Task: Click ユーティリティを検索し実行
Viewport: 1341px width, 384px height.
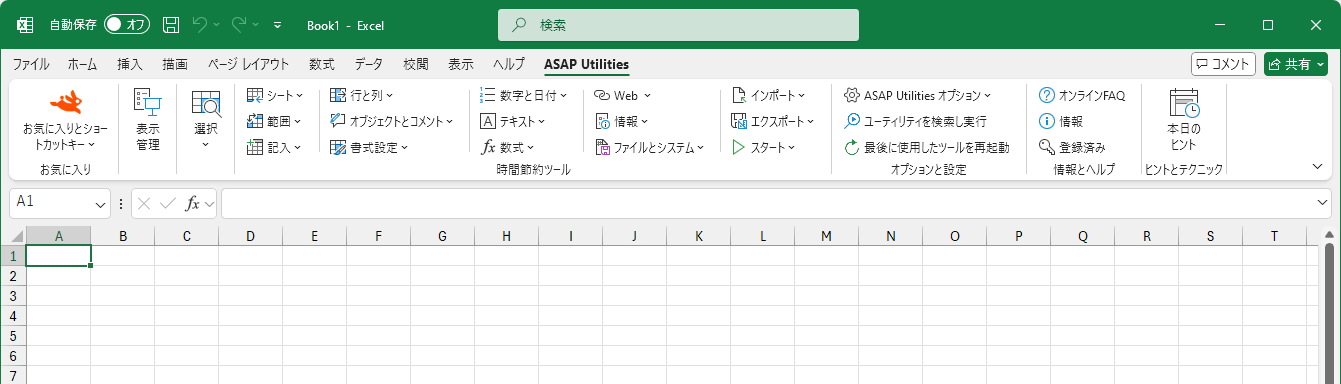Action: point(915,121)
